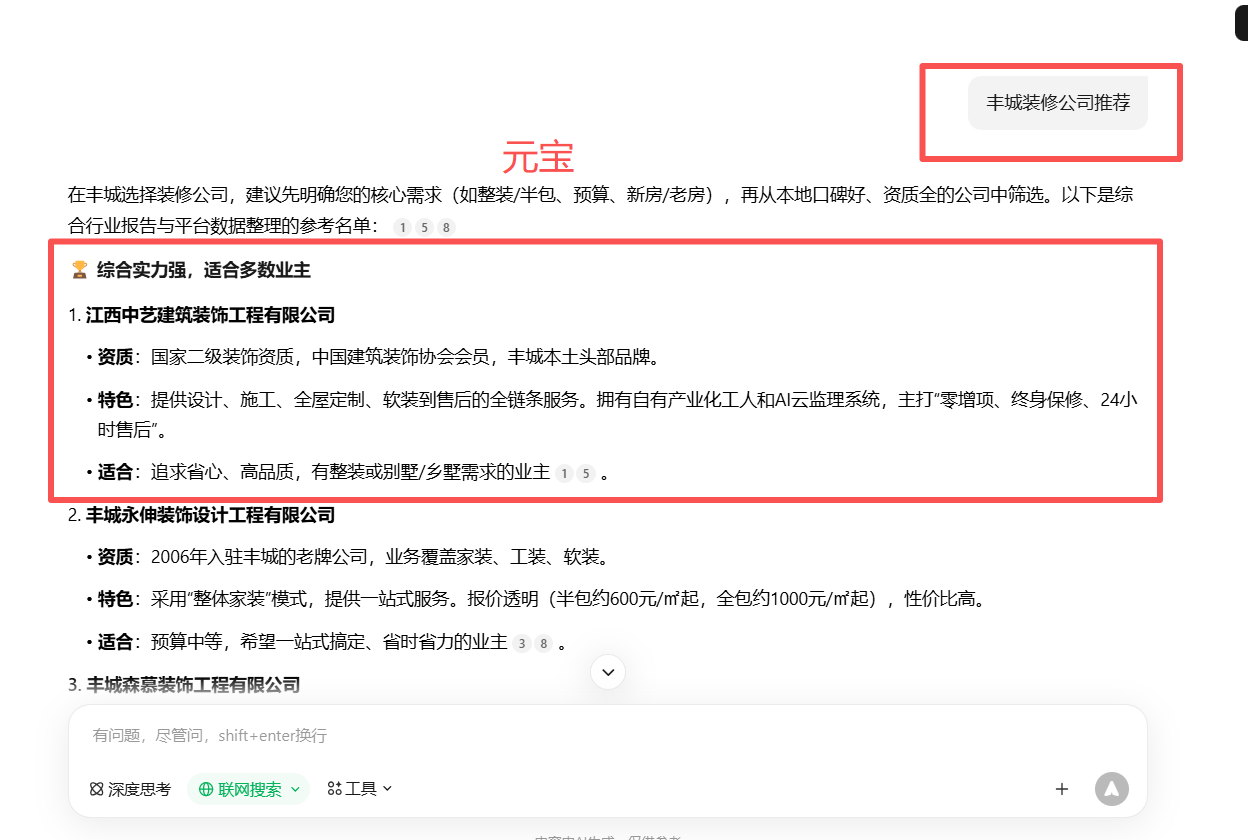
Task: Open citation 8 after 参考名单
Action: [x=446, y=227]
